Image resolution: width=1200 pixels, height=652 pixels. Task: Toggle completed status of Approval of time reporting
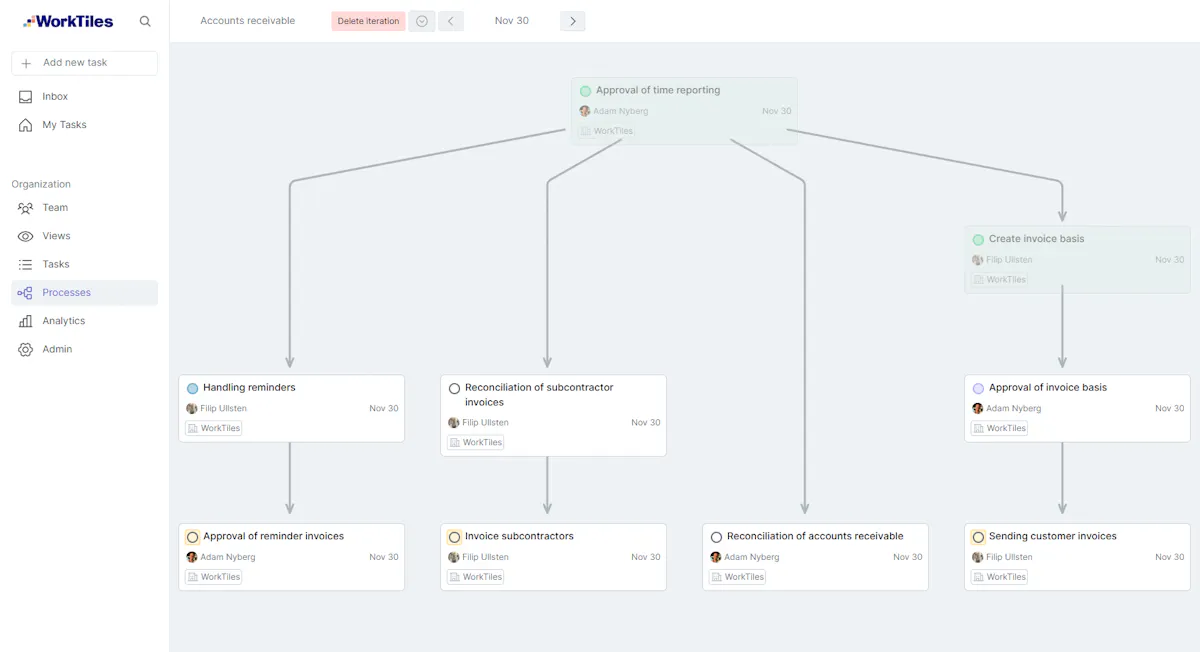coord(585,91)
